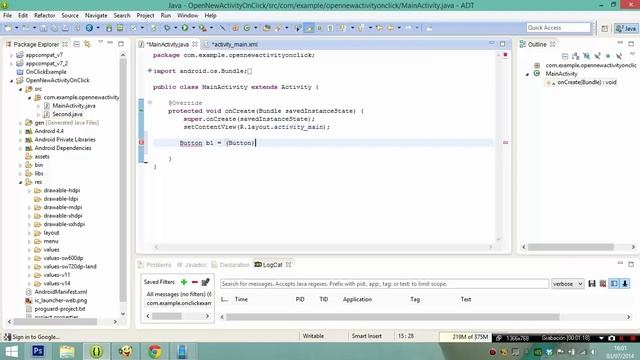Select Second.java in Package Explorer
640x360 pixels.
point(67,114)
